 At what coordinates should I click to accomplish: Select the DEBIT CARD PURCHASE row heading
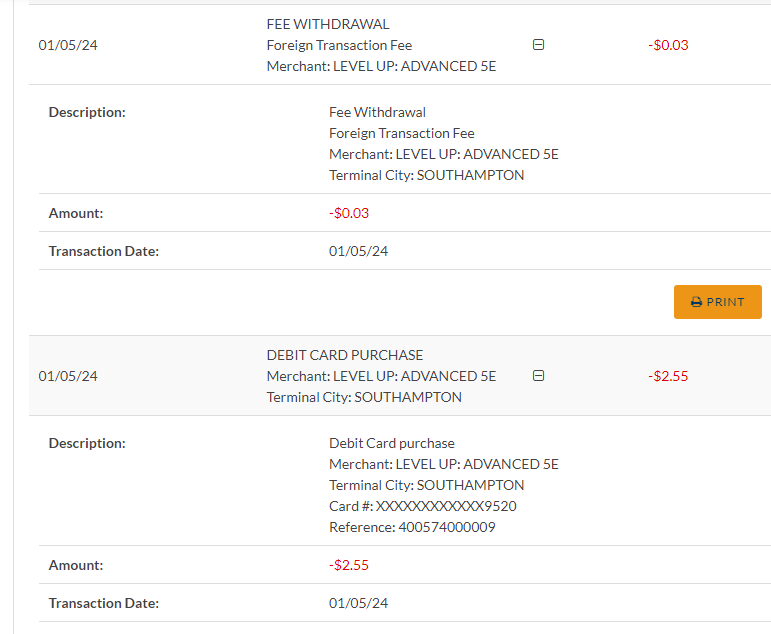tap(345, 355)
